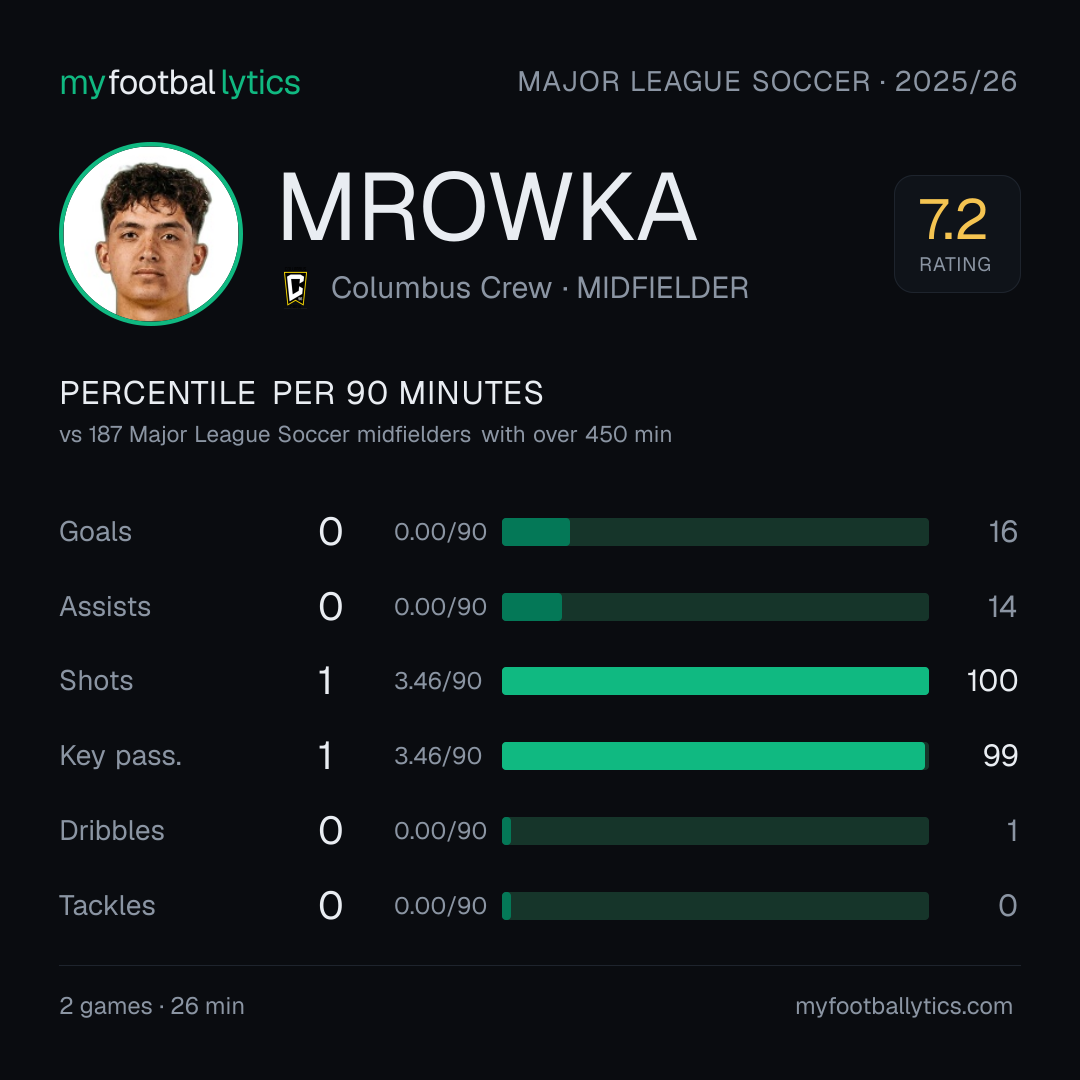1080x1080 pixels.
Task: Click the Dribbles percentile bar
Action: (x=715, y=831)
